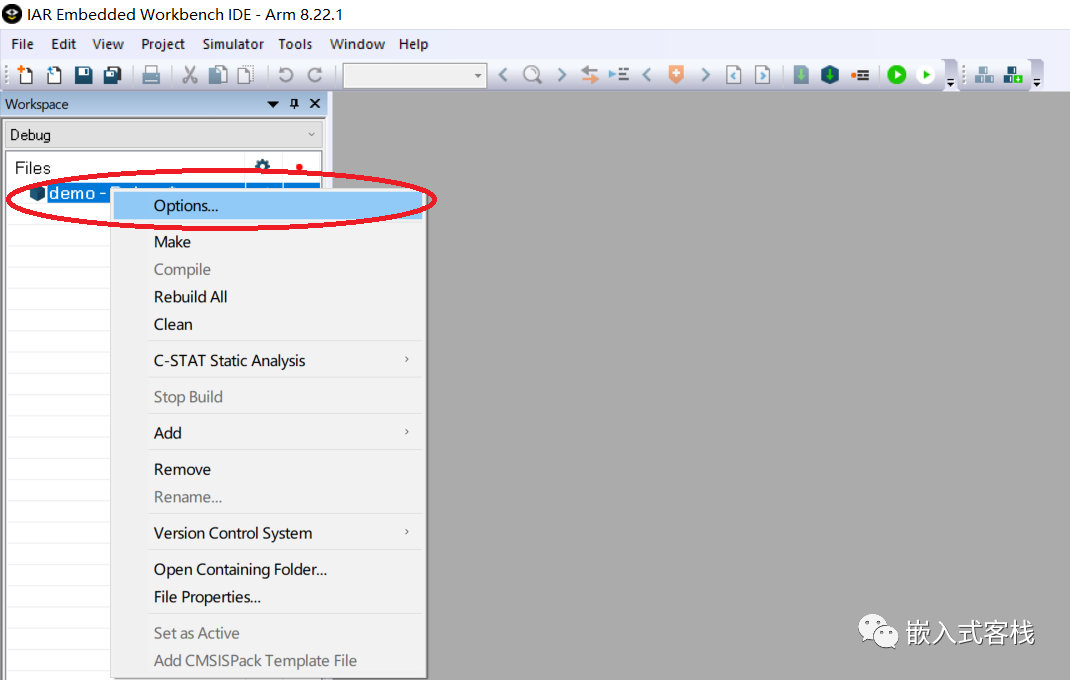Click the Navigate Forward page icon
Screen dimensions: 1070x680
[763, 74]
